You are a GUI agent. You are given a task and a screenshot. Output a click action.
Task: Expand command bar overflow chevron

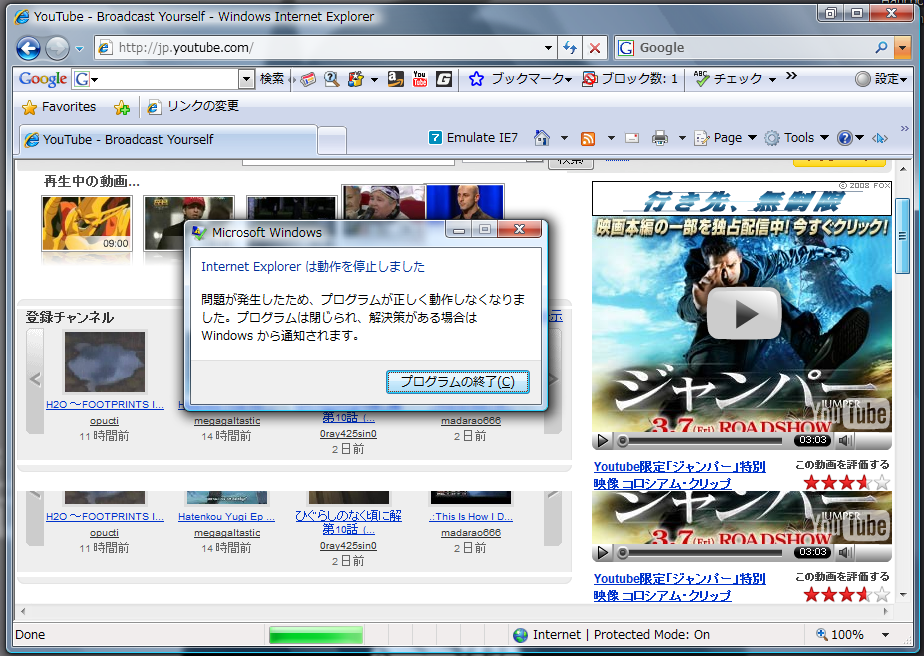[905, 128]
